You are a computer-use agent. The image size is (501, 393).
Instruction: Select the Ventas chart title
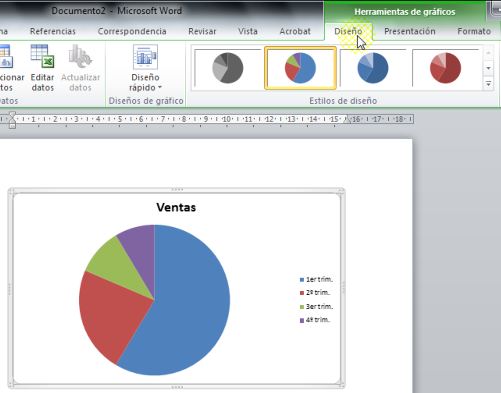click(x=176, y=207)
